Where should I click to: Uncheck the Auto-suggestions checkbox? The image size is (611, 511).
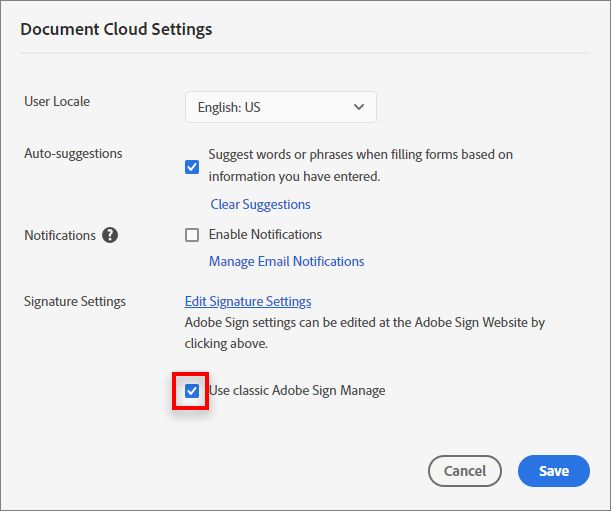point(192,167)
